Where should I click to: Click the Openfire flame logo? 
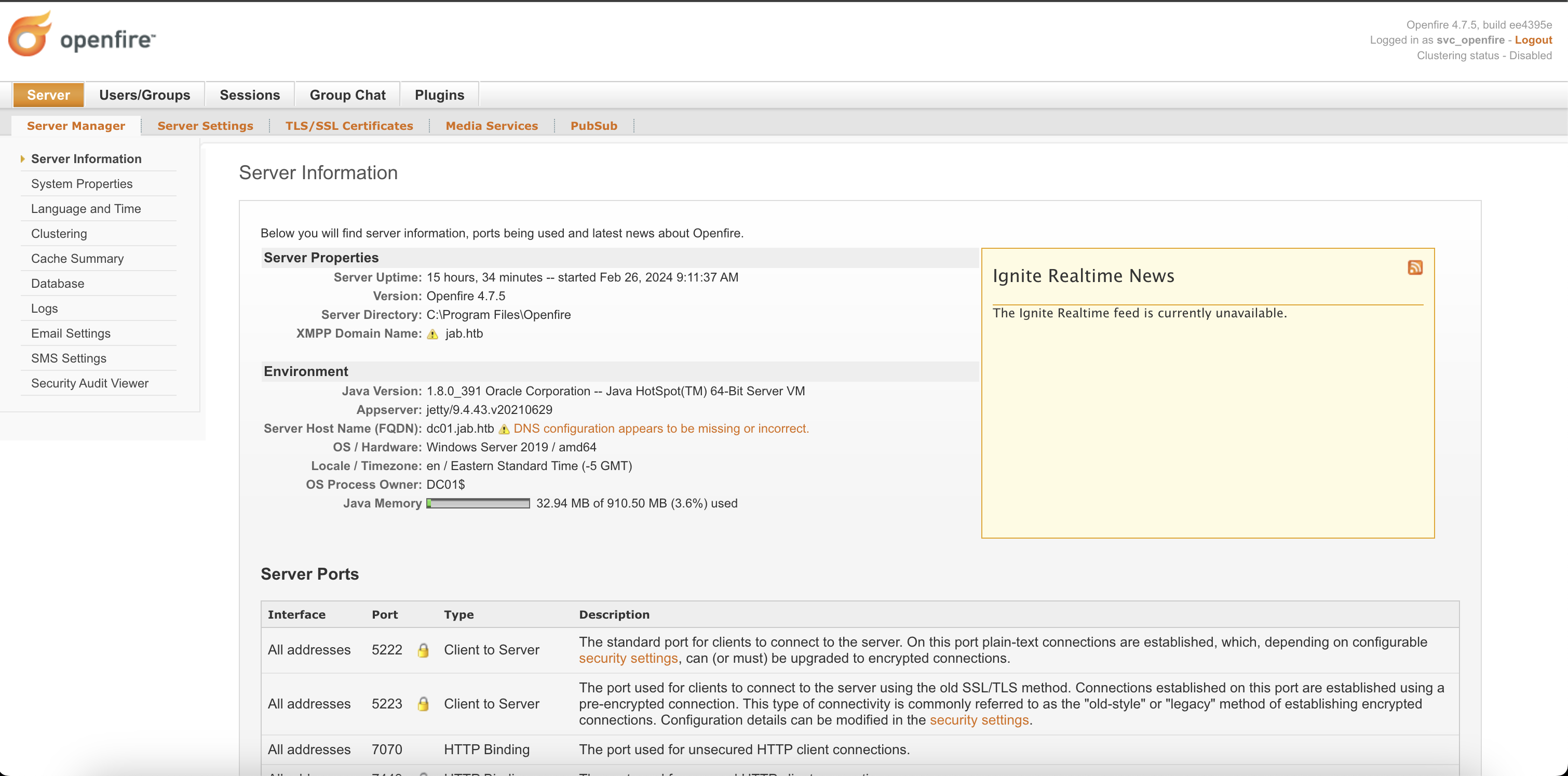point(30,34)
